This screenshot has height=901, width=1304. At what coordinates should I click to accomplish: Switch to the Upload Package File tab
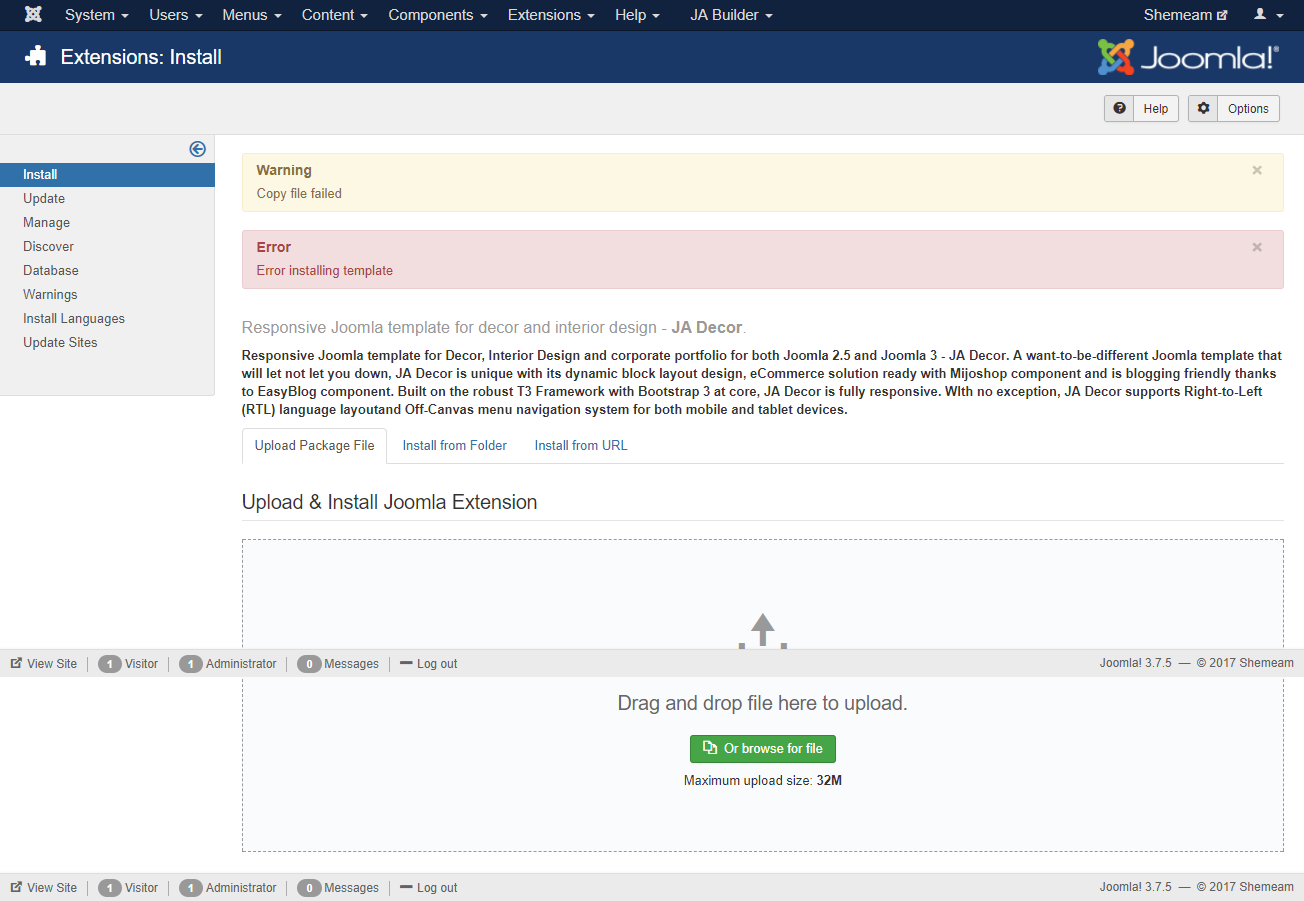click(x=314, y=446)
